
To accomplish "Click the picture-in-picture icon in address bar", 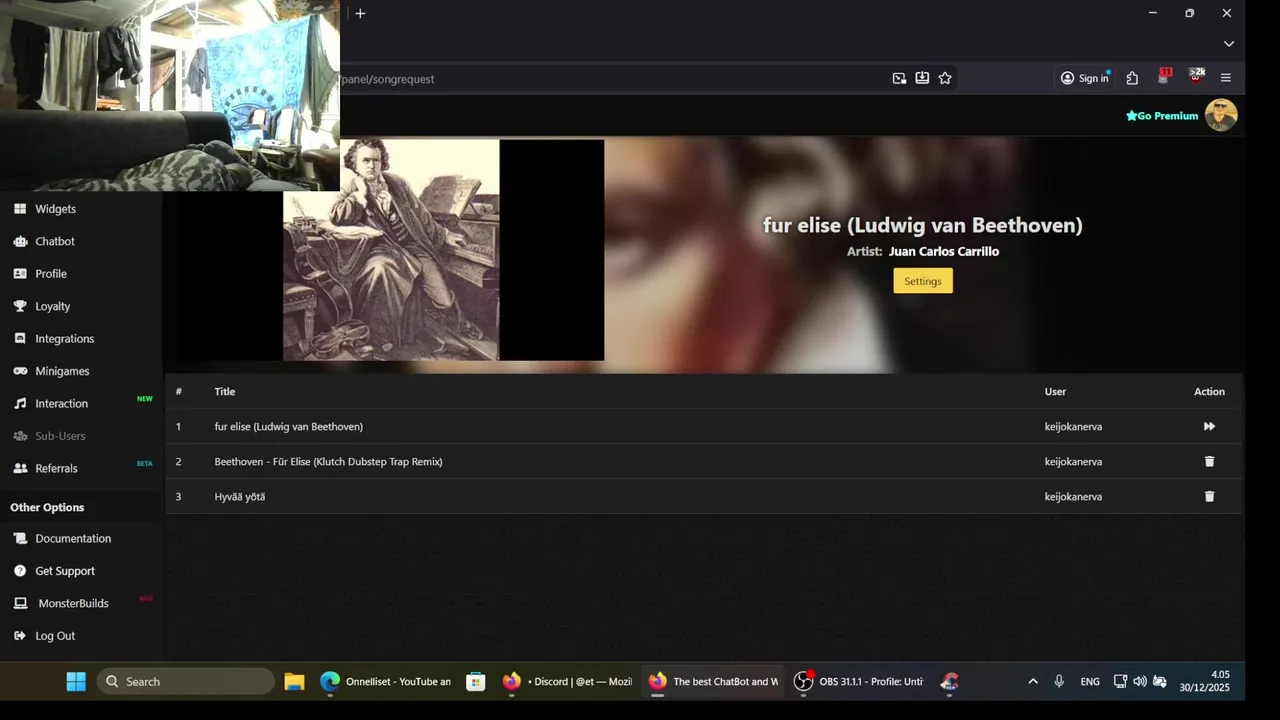I will pyautogui.click(x=899, y=78).
